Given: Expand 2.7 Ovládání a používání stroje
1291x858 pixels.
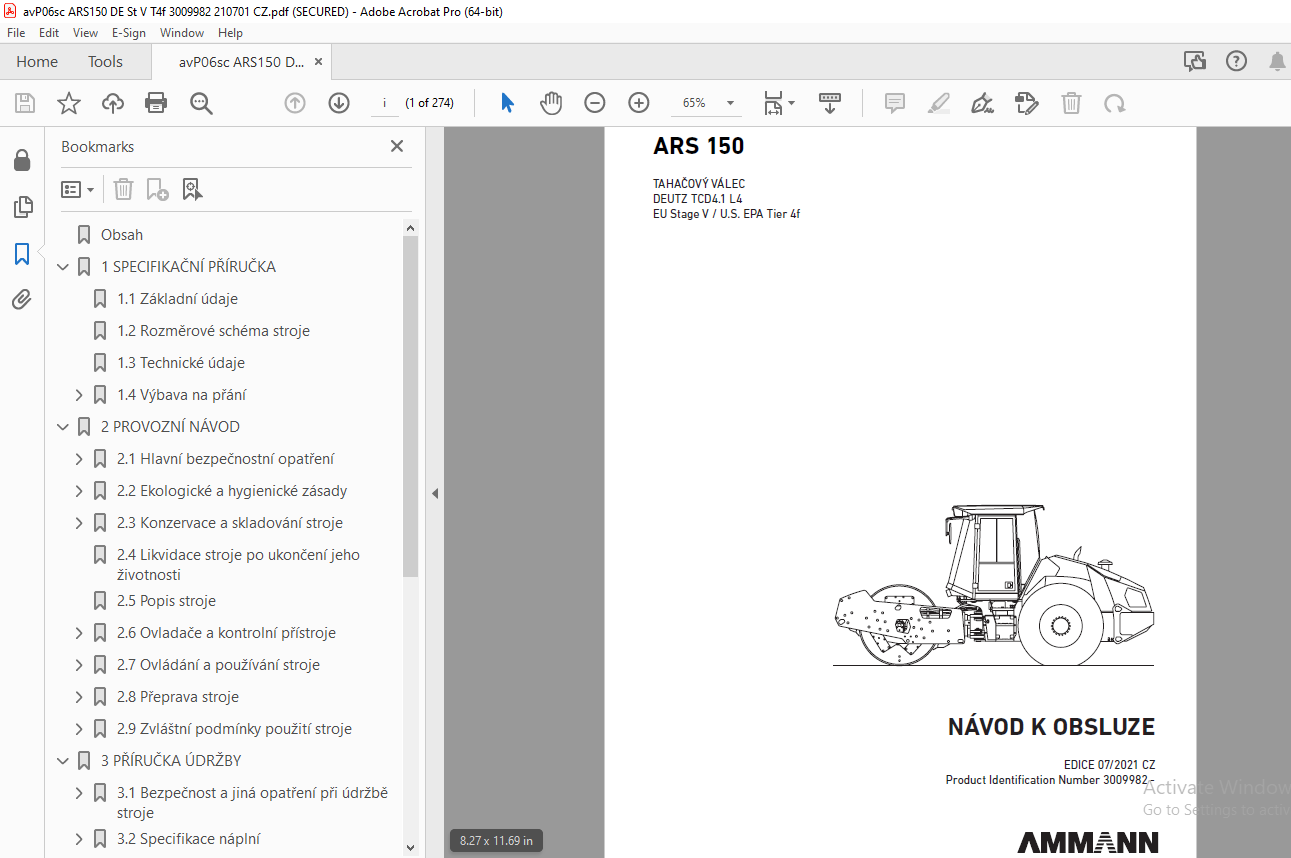Looking at the screenshot, I should point(79,665).
